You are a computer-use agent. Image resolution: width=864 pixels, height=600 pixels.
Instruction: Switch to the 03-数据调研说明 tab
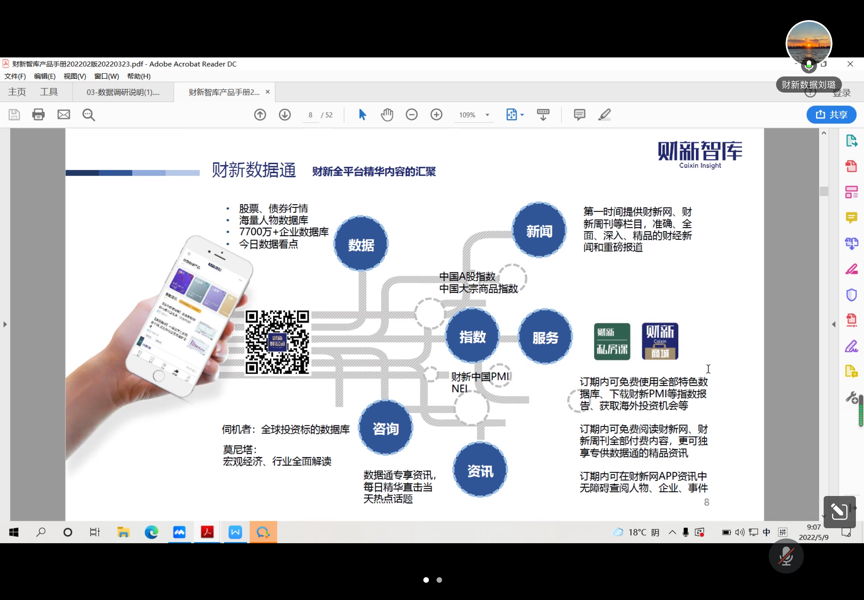click(x=123, y=92)
